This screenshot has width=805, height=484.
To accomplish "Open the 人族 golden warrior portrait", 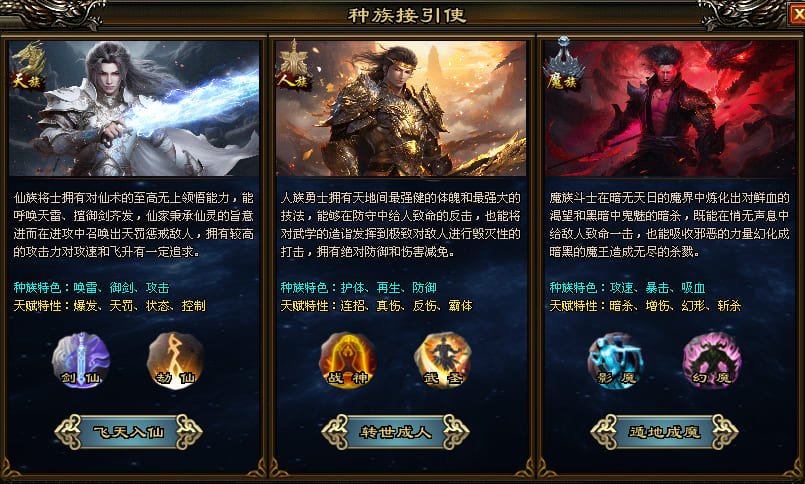I will [x=401, y=108].
